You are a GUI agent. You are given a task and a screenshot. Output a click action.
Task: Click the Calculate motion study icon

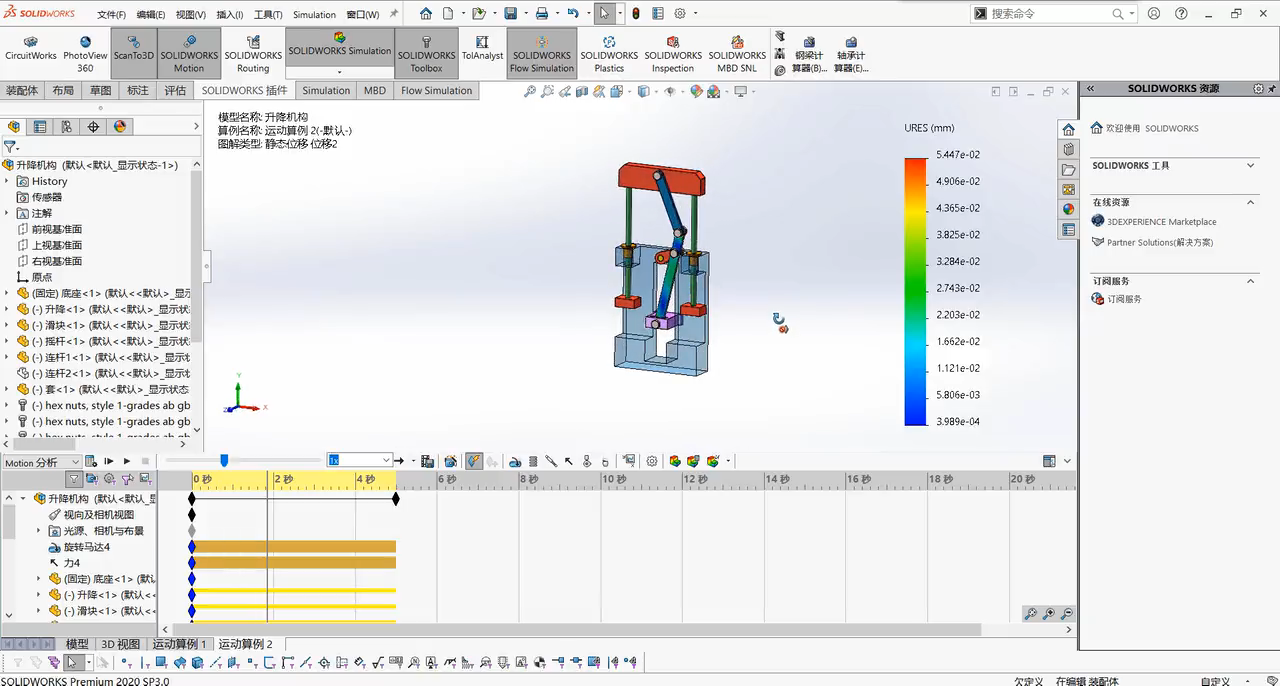pyautogui.click(x=91, y=461)
